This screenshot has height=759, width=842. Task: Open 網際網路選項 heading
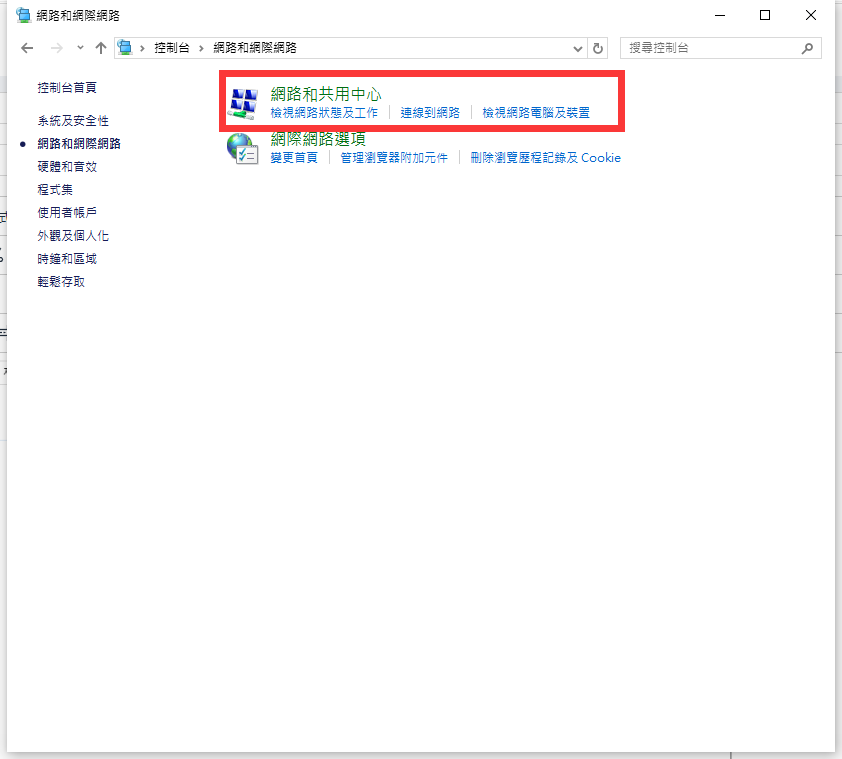click(318, 139)
